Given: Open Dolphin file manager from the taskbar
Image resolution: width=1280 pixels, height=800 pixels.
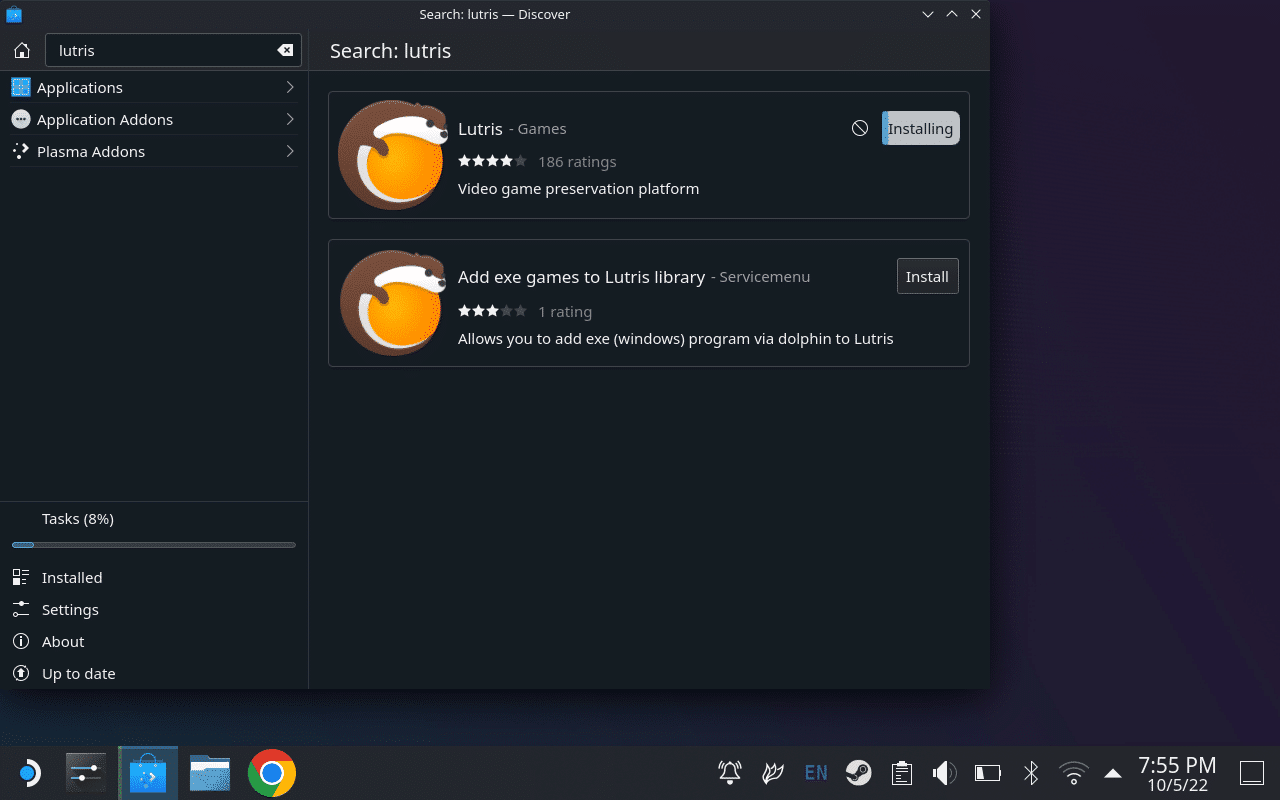Looking at the screenshot, I should (x=210, y=773).
